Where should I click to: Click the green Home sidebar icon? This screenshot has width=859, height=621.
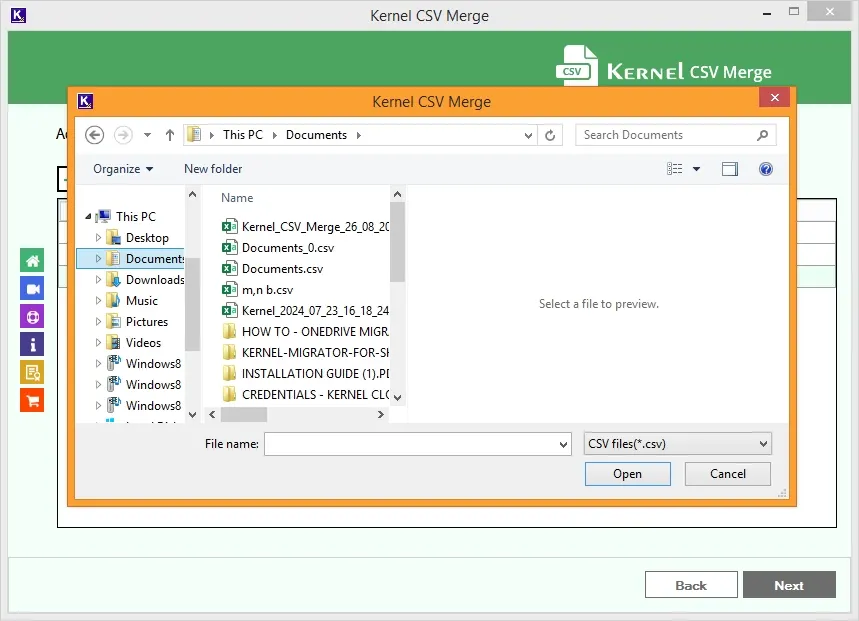32,261
